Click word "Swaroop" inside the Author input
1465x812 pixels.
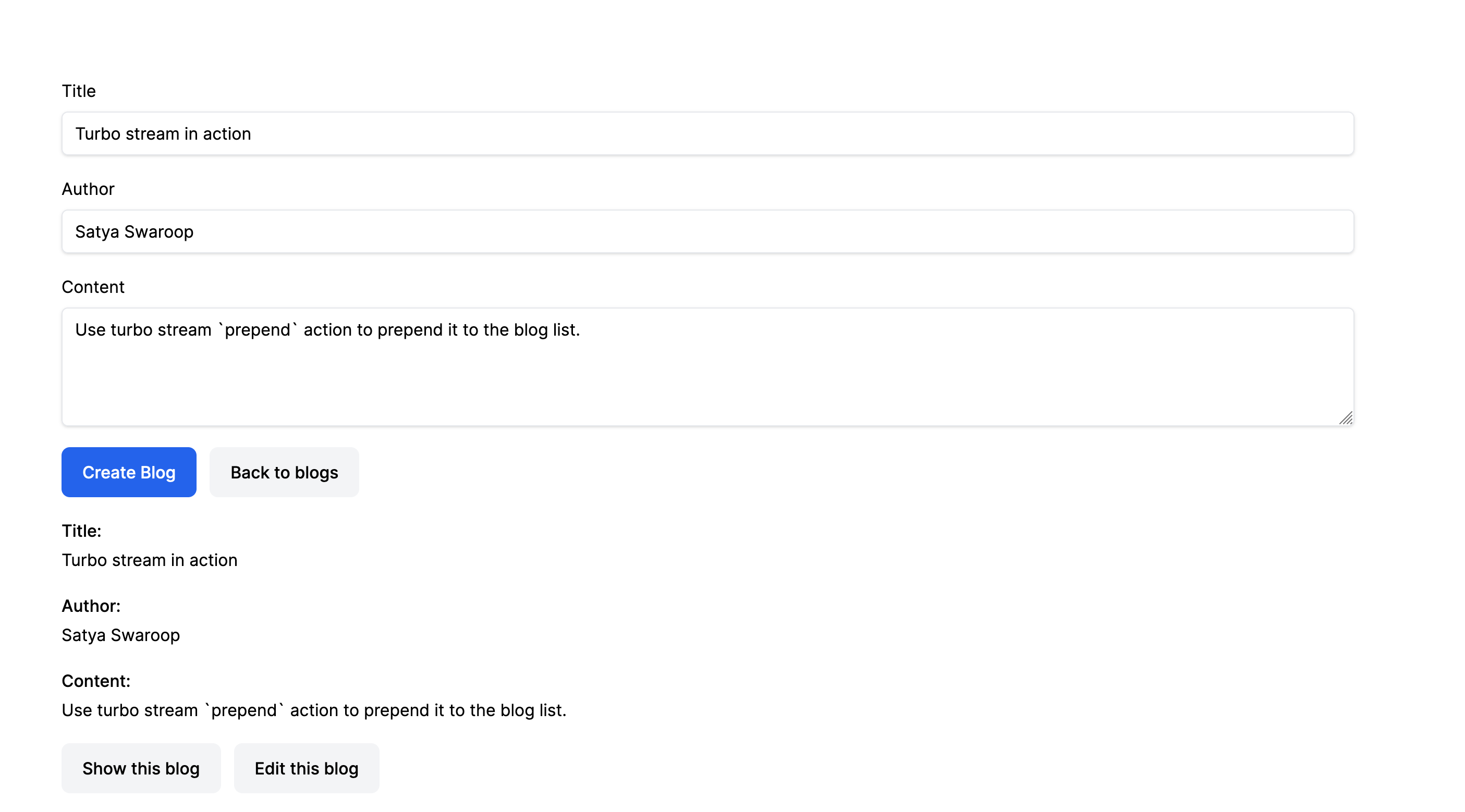pyautogui.click(x=158, y=232)
